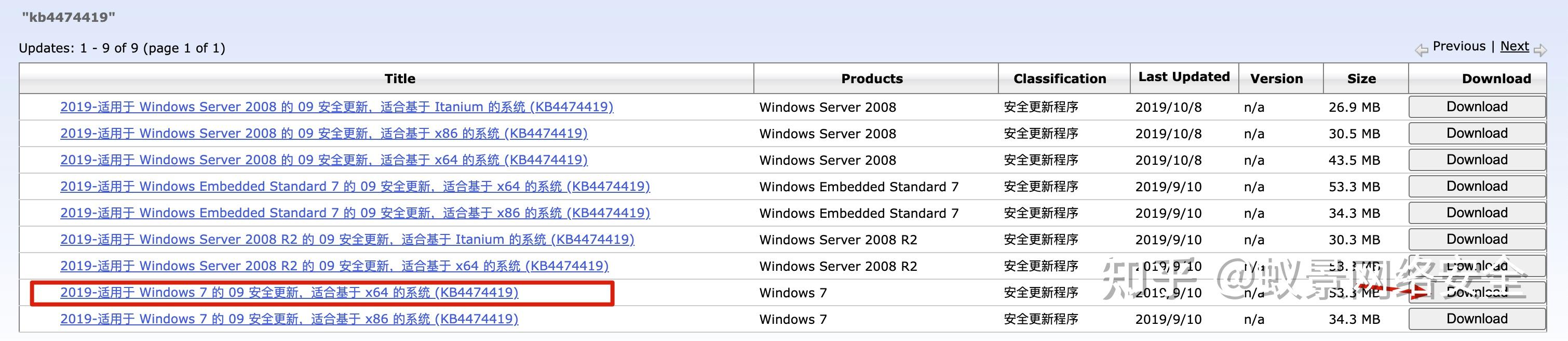Screen dimensions: 1568x341
Task: Go to the Next results page link
Action: click(x=1514, y=46)
